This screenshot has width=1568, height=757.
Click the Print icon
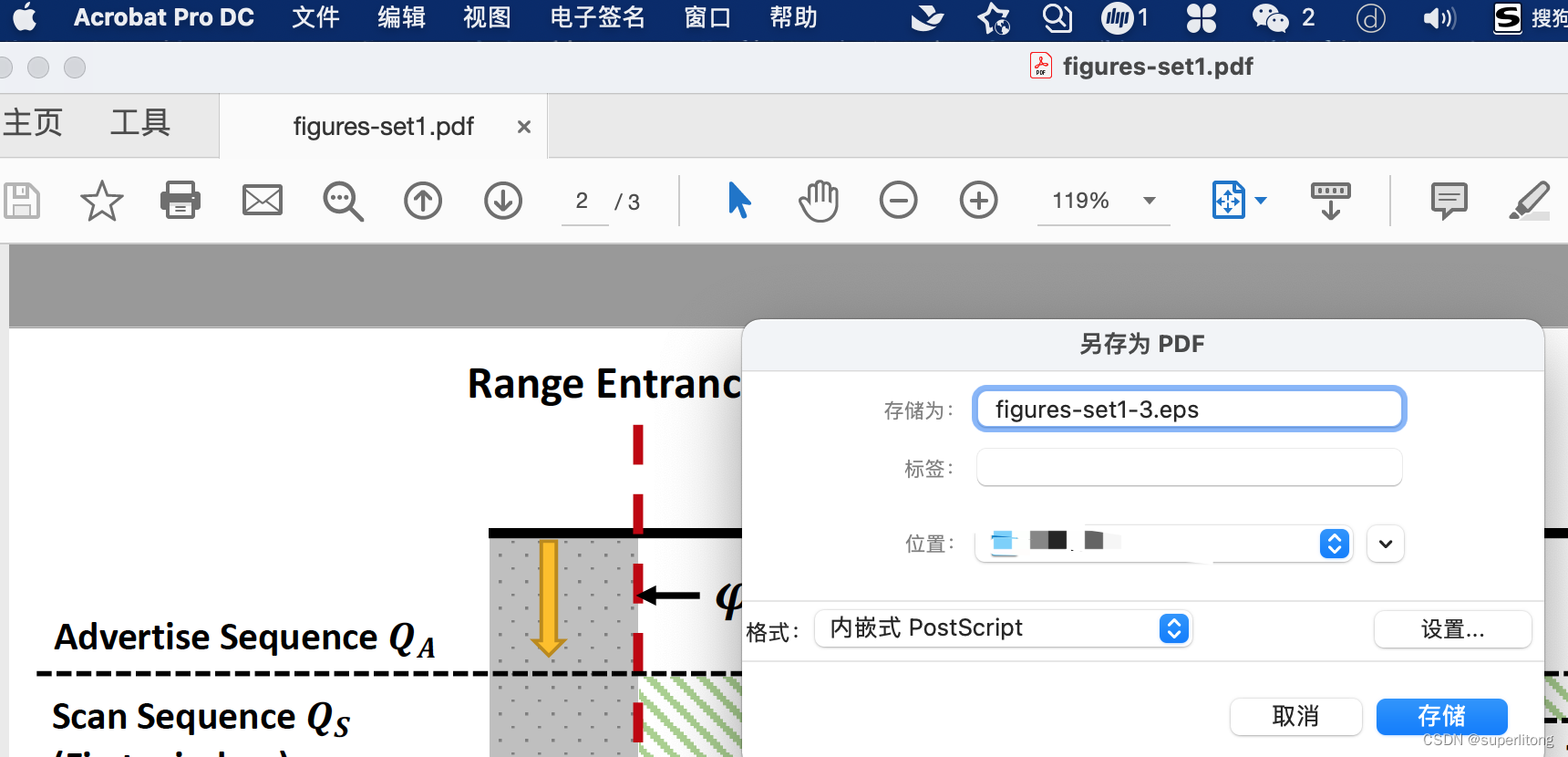point(181,201)
